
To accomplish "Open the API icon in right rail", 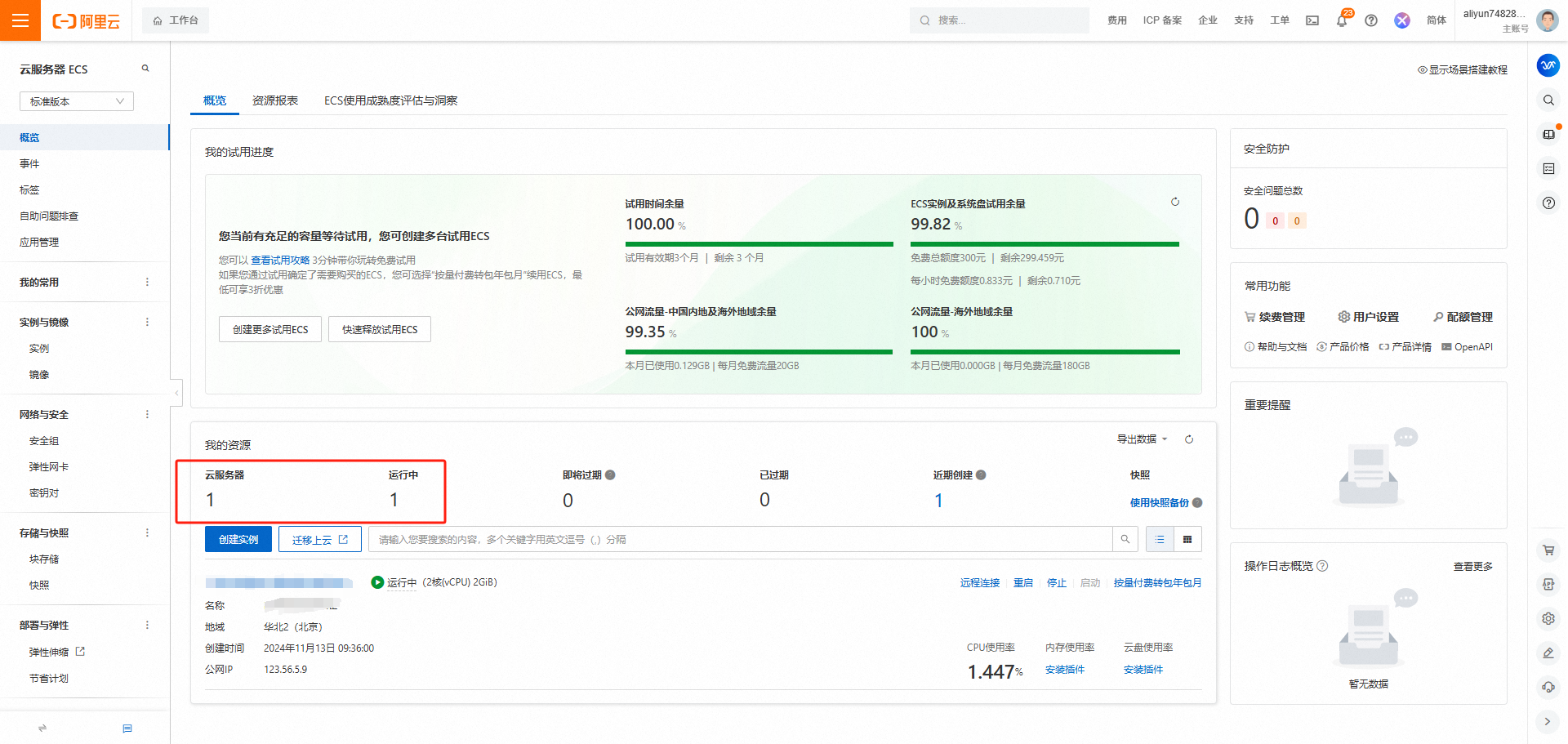I will point(1548,584).
